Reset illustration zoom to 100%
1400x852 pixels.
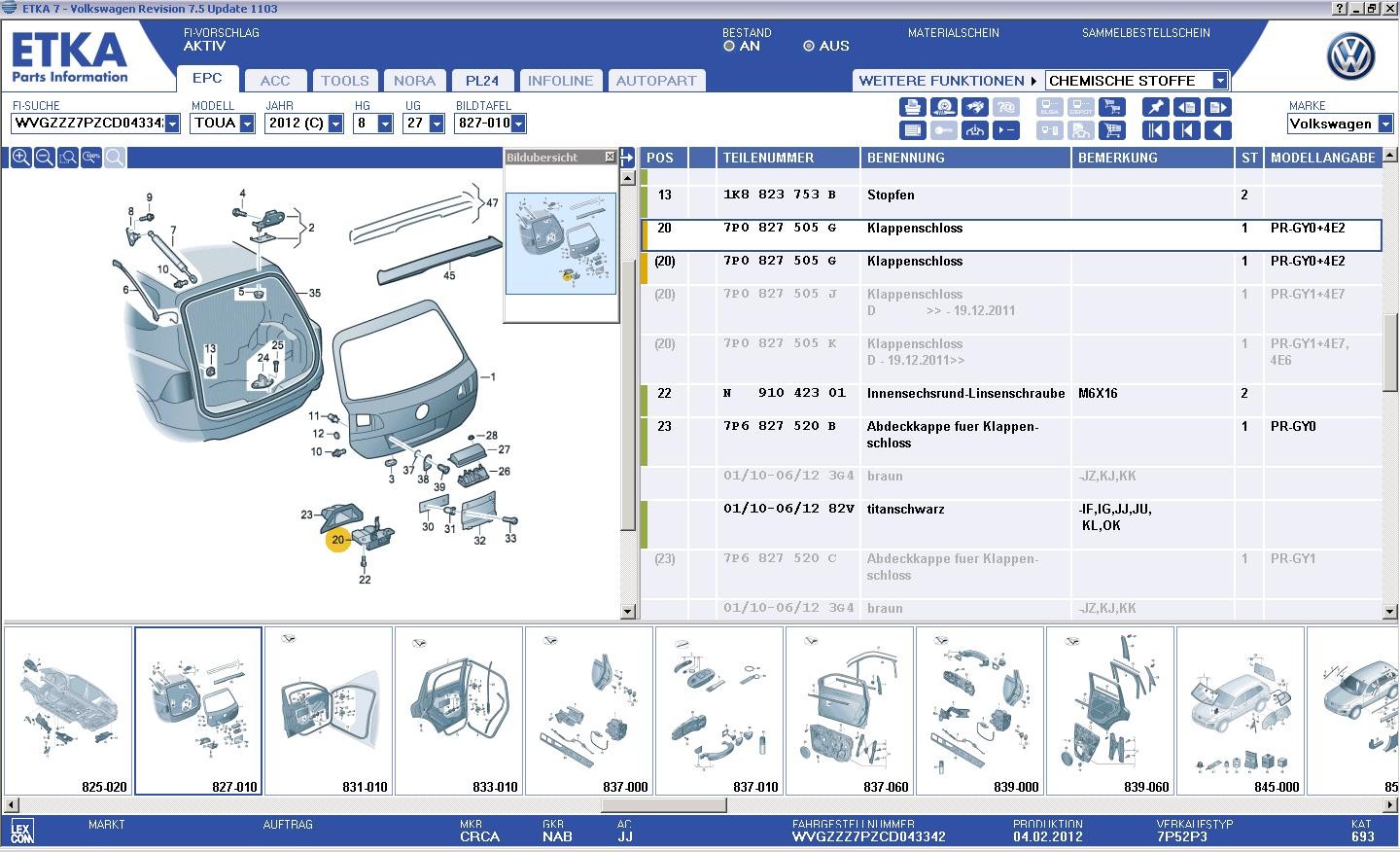pyautogui.click(x=90, y=158)
